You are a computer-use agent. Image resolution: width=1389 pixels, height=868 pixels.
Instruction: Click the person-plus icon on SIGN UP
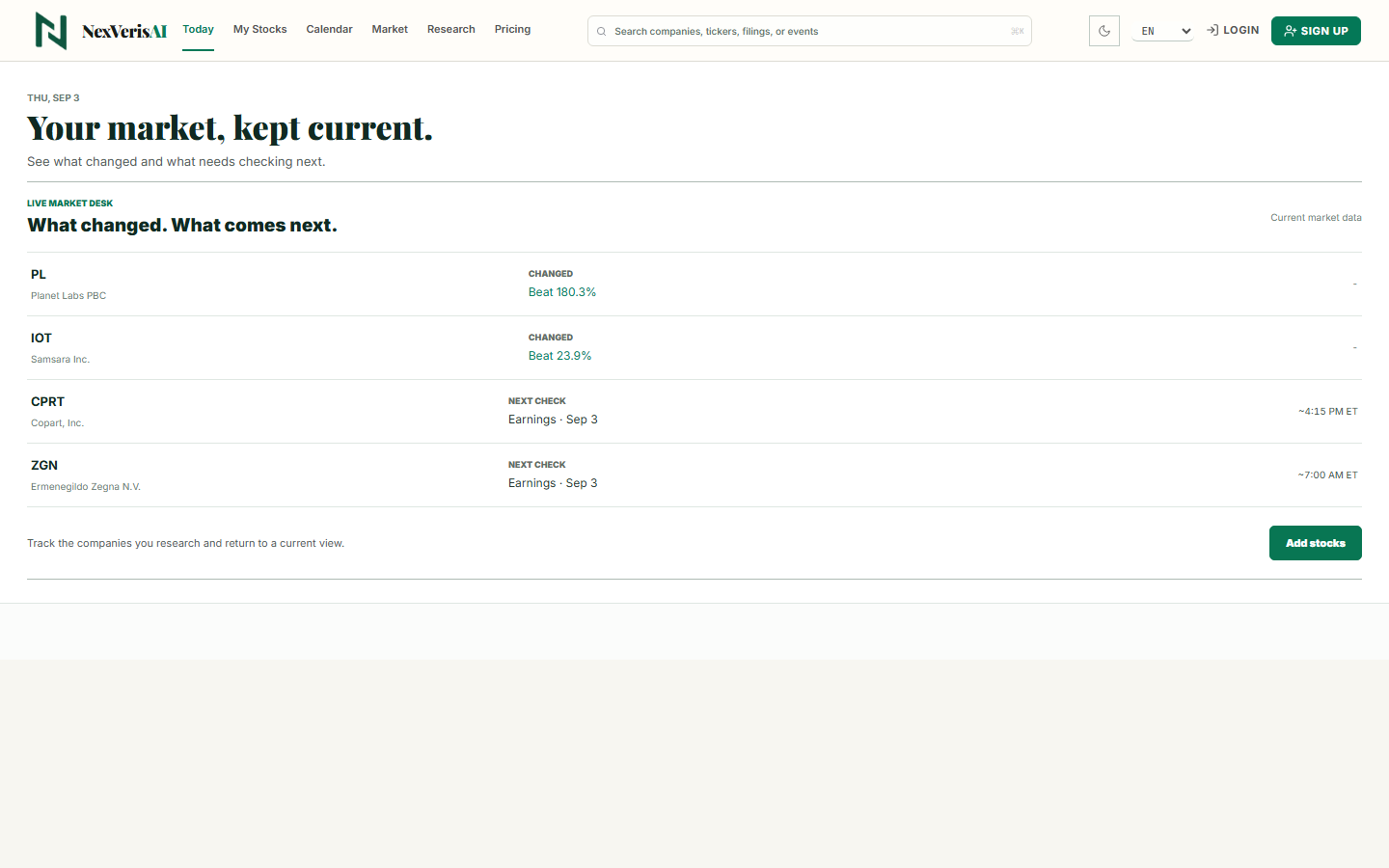[1290, 31]
